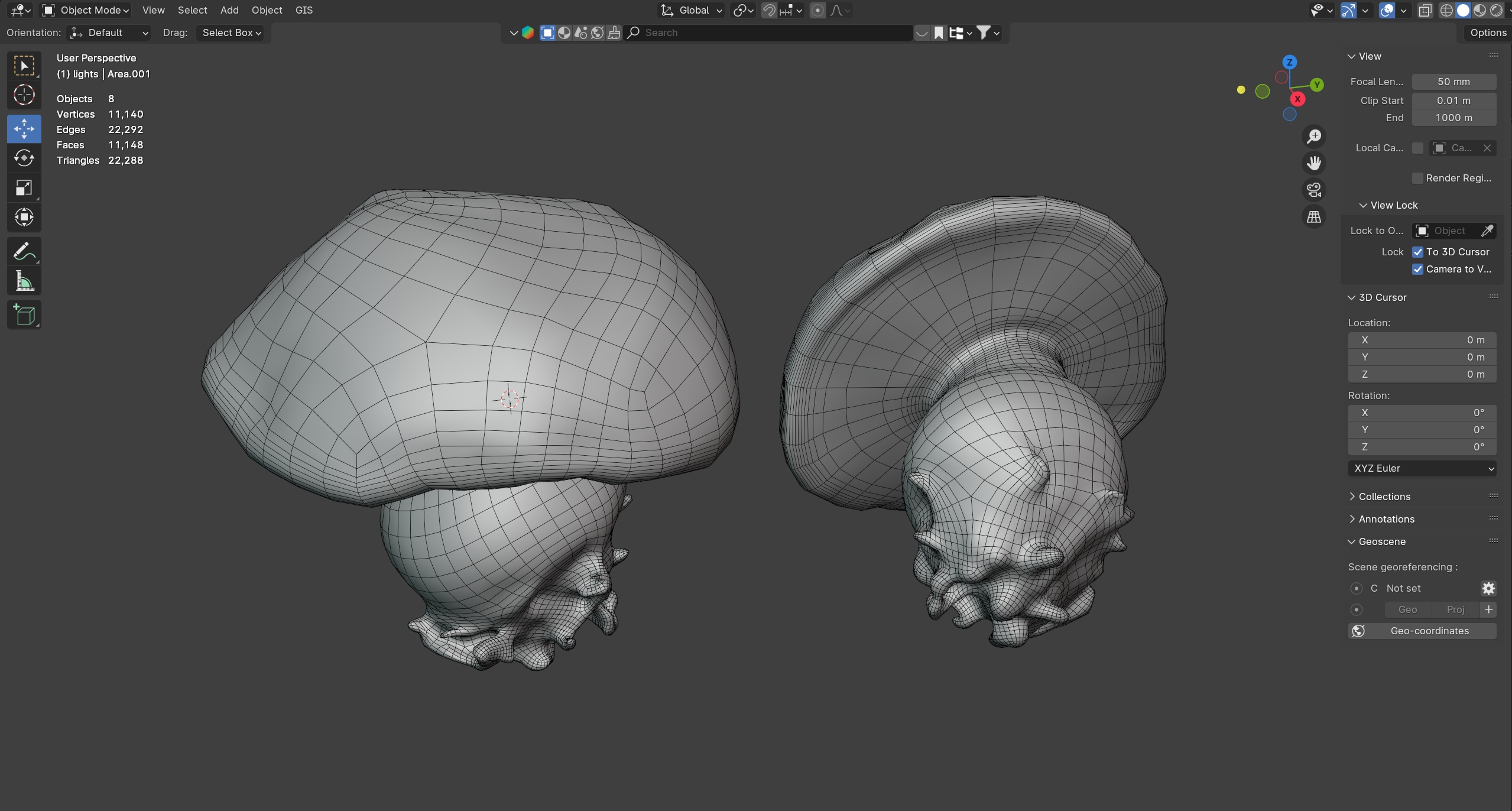Open the GIS menu

pyautogui.click(x=304, y=10)
